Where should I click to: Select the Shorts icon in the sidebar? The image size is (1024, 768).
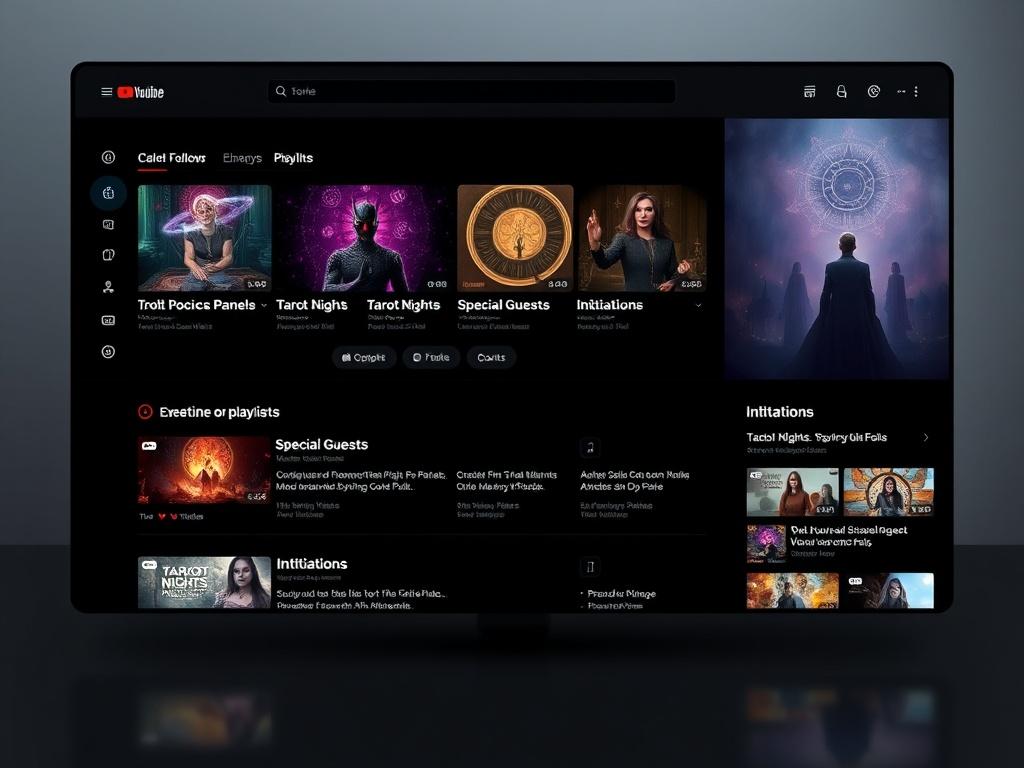click(108, 192)
